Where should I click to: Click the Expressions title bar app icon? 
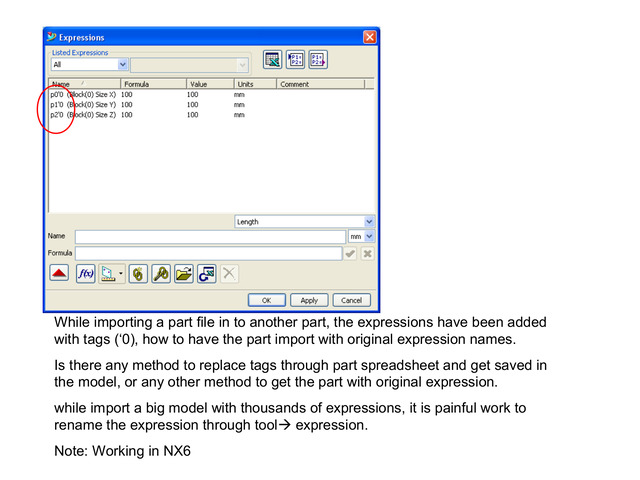(x=51, y=37)
